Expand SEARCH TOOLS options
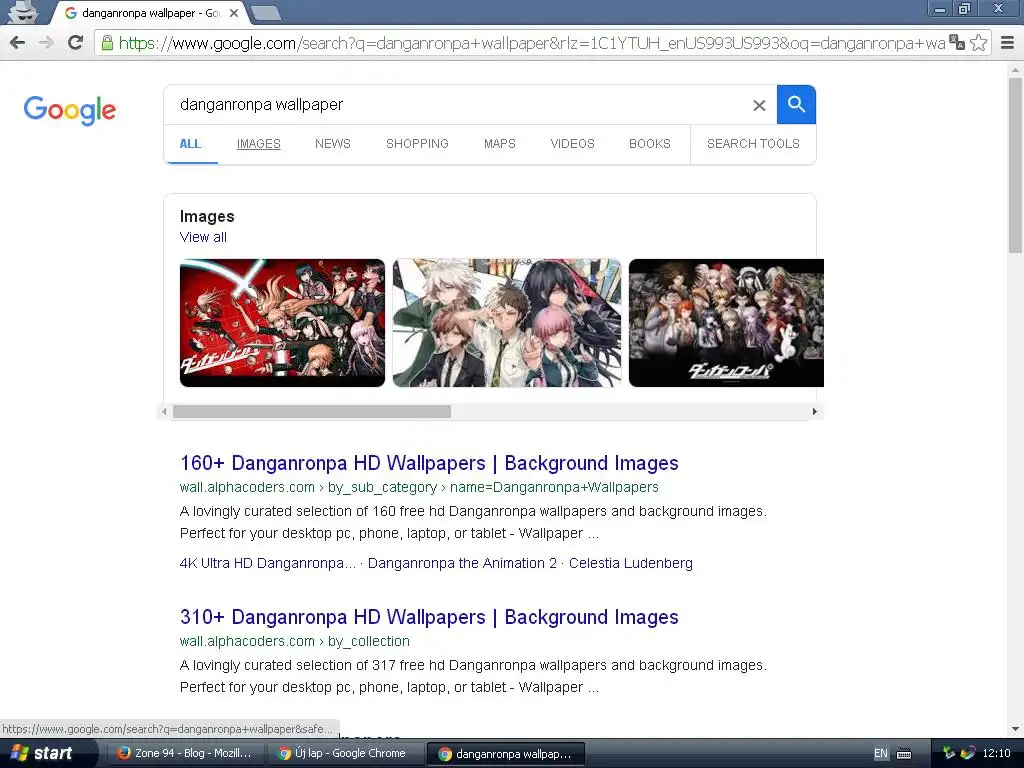 click(x=753, y=144)
